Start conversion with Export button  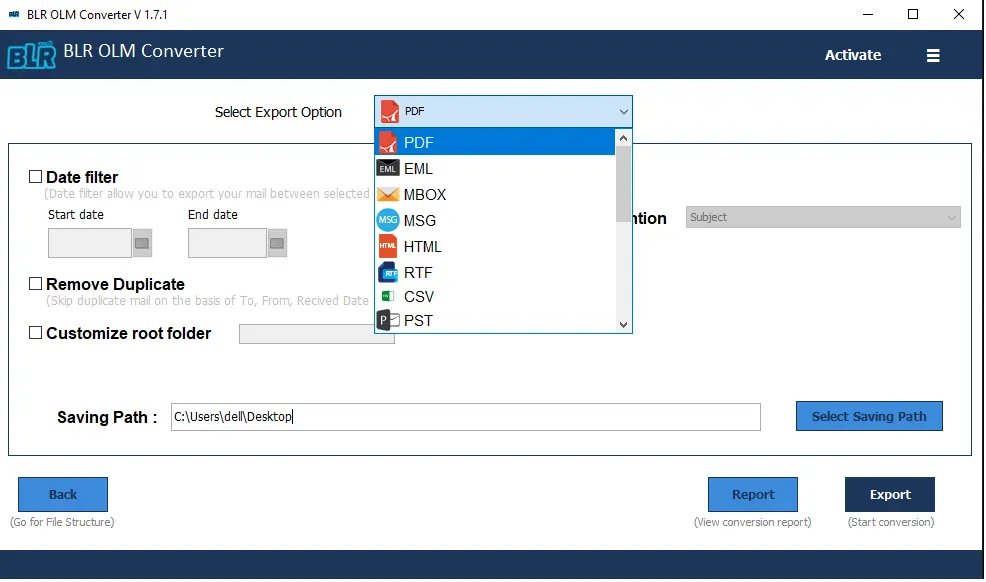coord(890,495)
